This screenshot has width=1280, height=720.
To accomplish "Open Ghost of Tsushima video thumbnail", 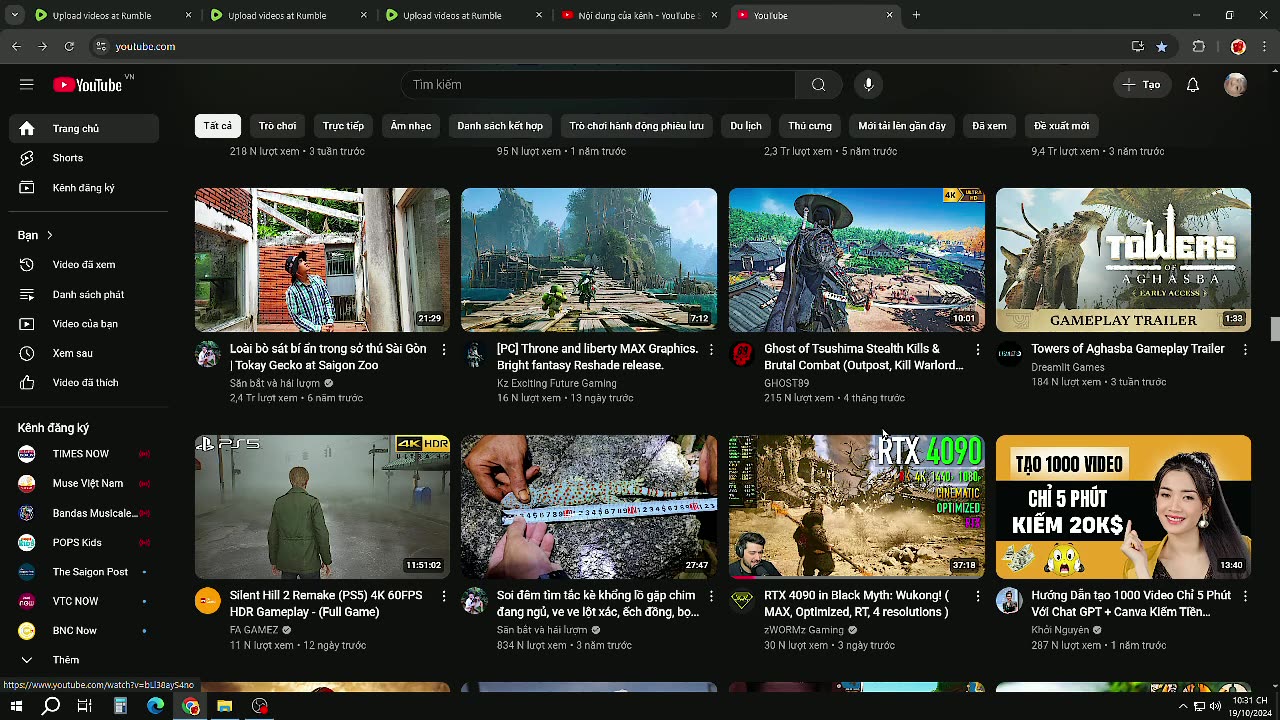I will pos(856,260).
